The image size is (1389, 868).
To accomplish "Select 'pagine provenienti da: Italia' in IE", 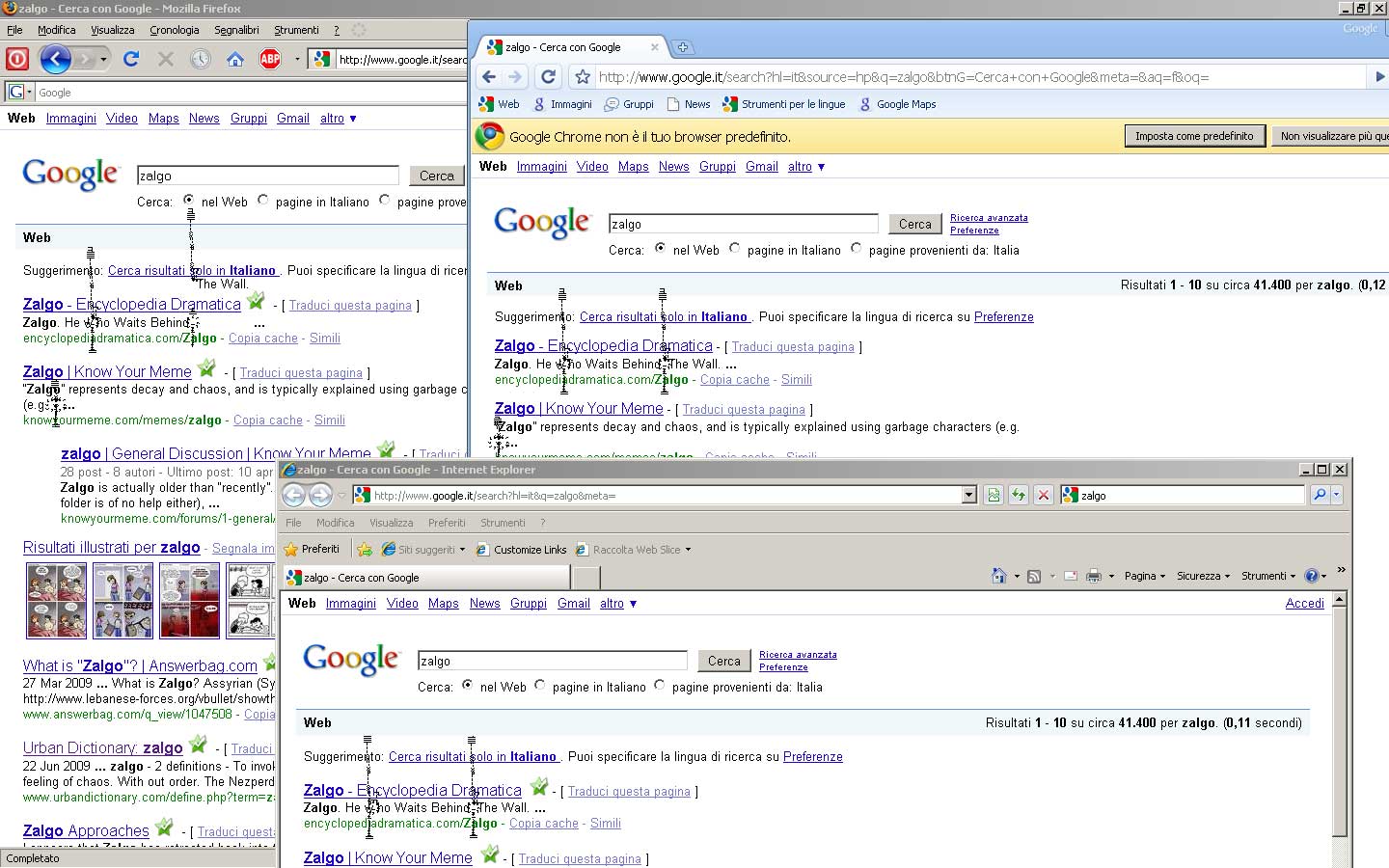I will [x=659, y=685].
